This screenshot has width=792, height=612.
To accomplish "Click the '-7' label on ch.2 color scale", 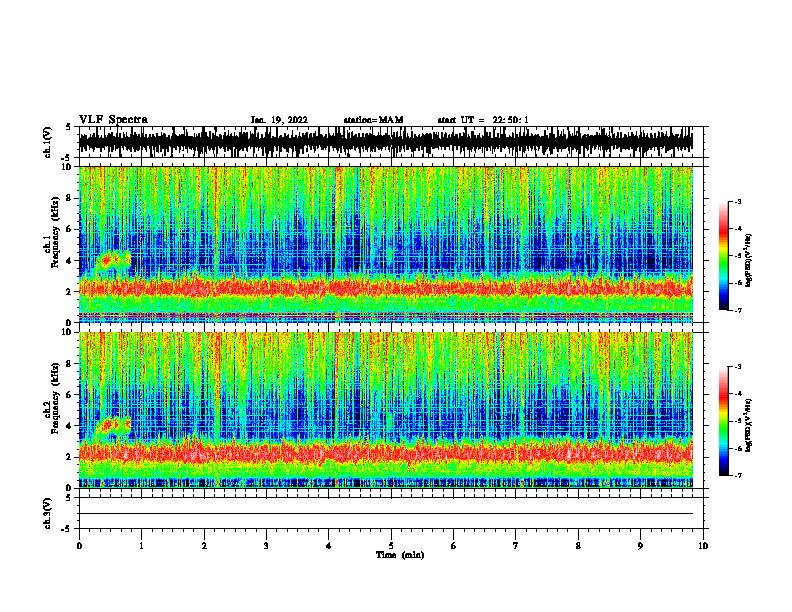I will click(x=738, y=475).
